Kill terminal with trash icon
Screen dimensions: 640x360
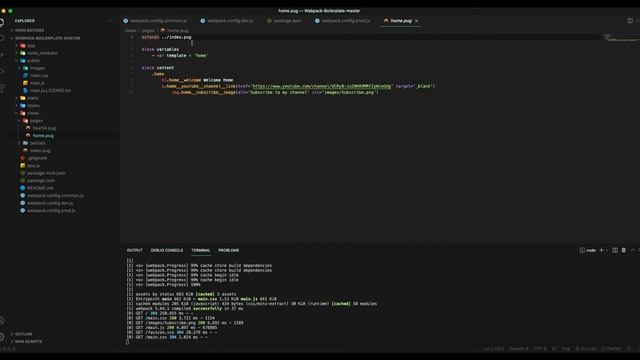click(624, 250)
